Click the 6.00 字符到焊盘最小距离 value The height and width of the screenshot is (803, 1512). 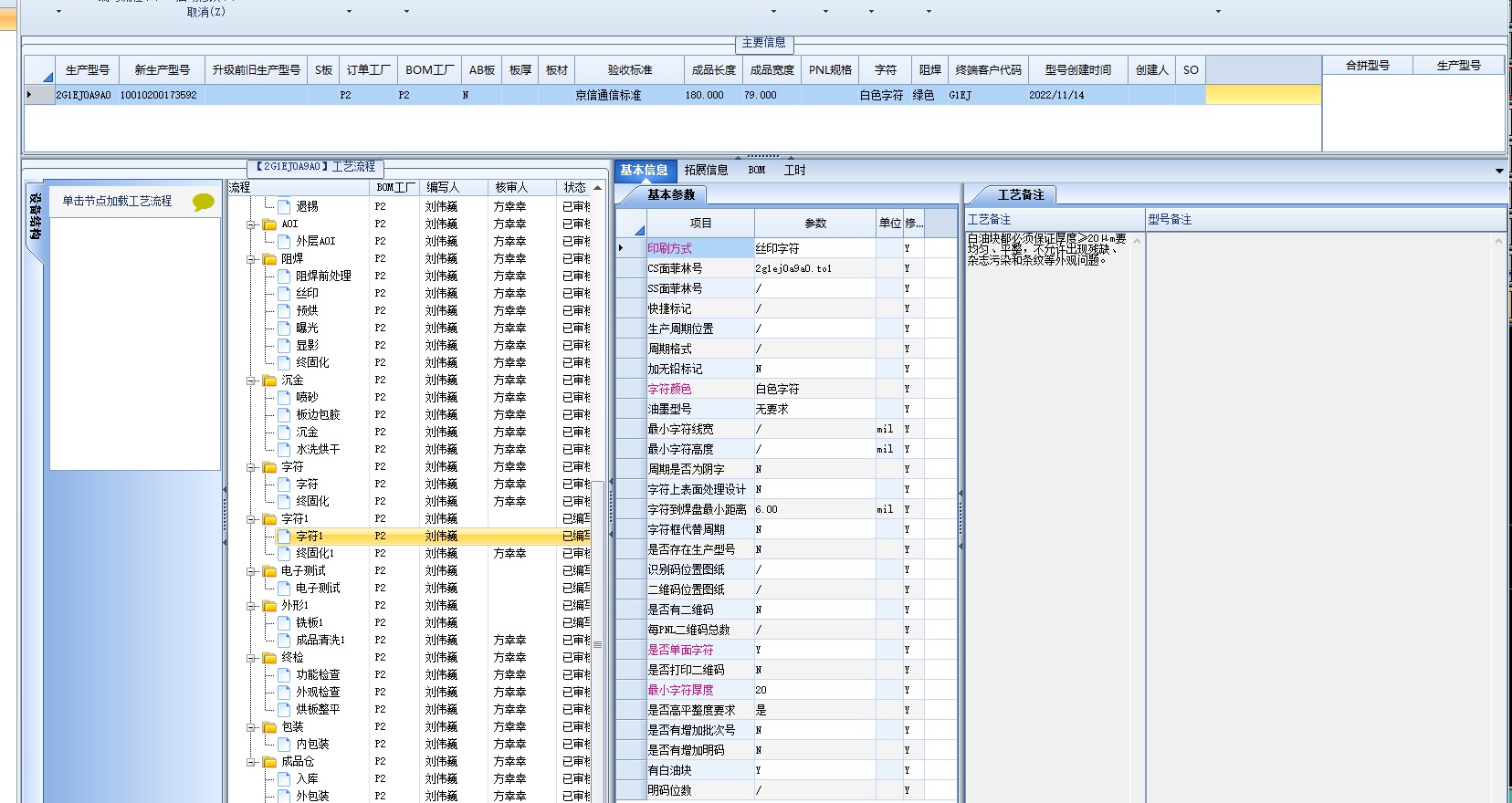(814, 509)
